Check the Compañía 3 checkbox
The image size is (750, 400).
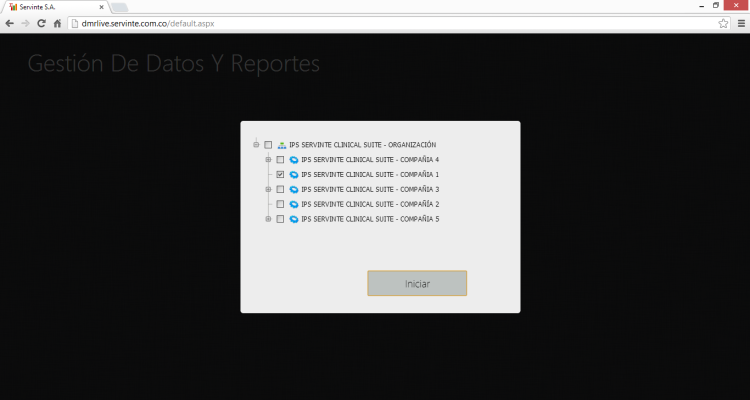[x=280, y=189]
